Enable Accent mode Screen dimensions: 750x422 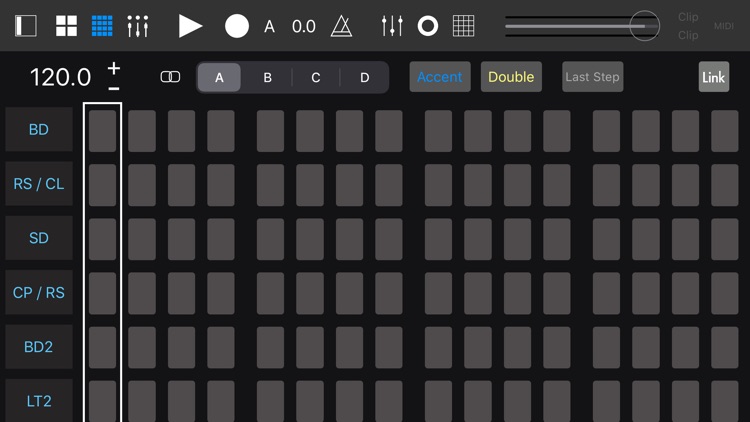coord(440,77)
